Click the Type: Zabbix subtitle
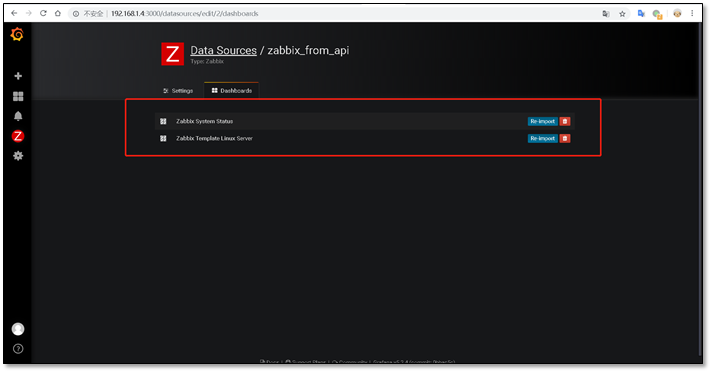712x373 pixels. click(x=207, y=61)
